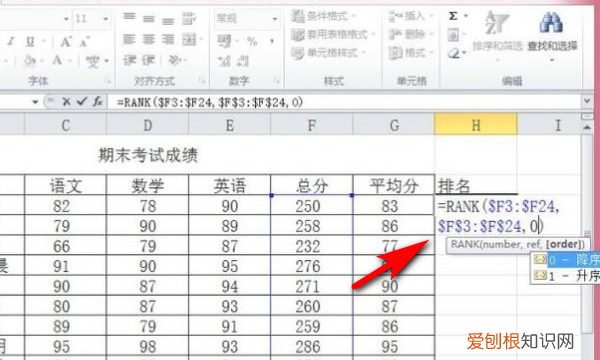Select column F header
This screenshot has height=360, width=600.
312,125
